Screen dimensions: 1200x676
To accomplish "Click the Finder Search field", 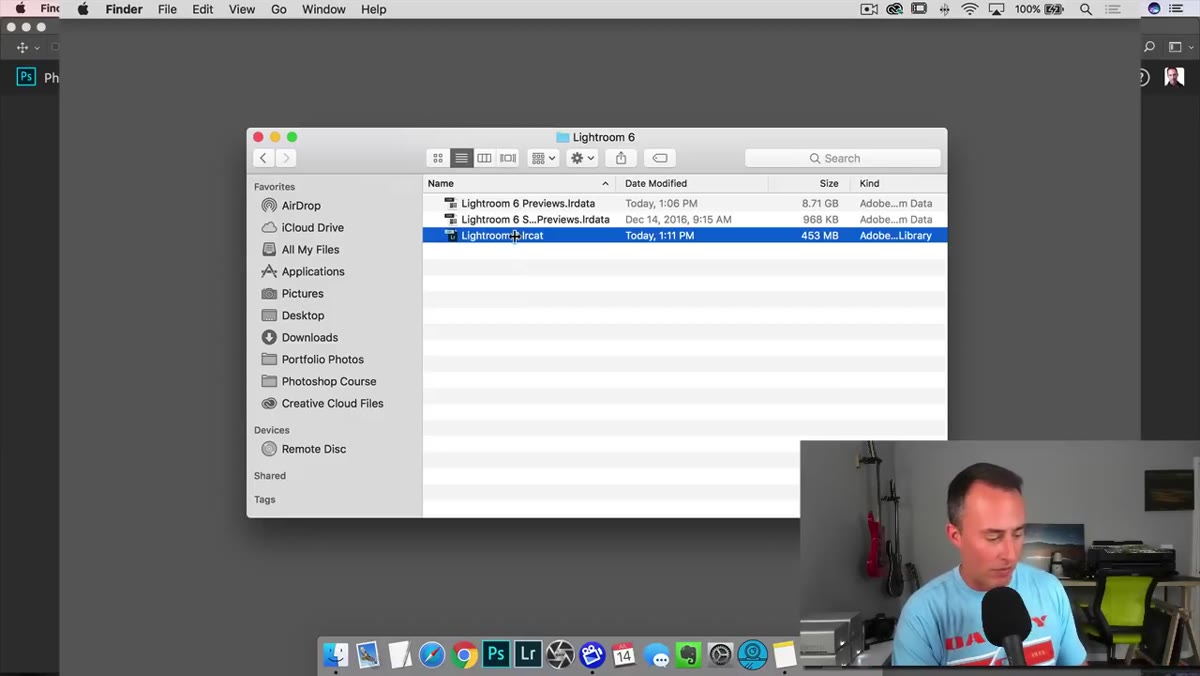I will pos(842,158).
